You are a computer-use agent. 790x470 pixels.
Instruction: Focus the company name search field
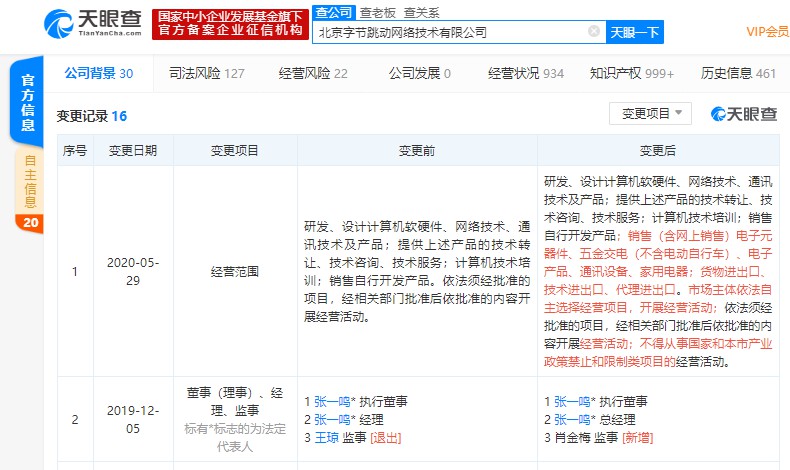point(451,32)
